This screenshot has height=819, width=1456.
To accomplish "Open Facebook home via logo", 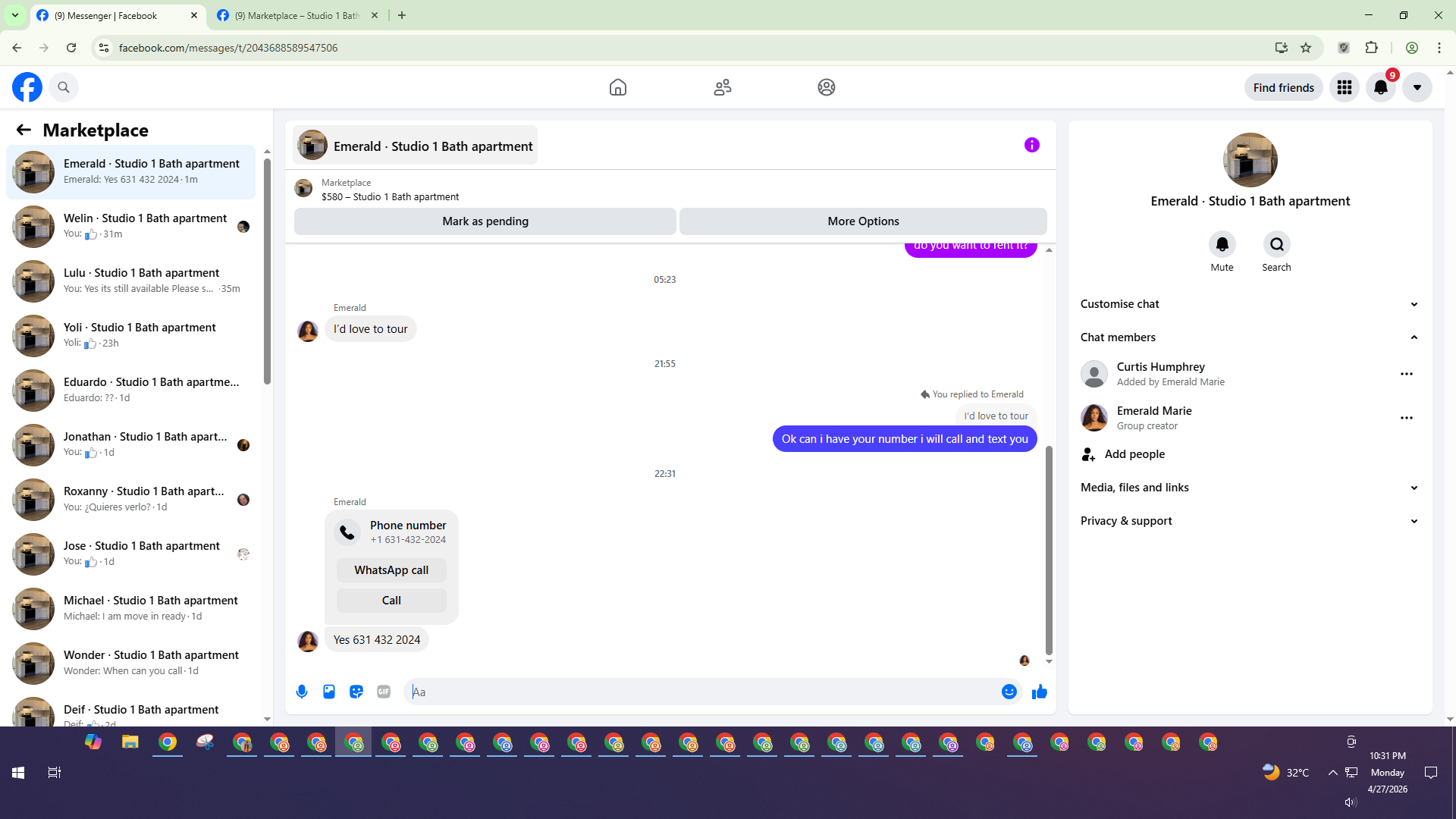I will click(27, 87).
